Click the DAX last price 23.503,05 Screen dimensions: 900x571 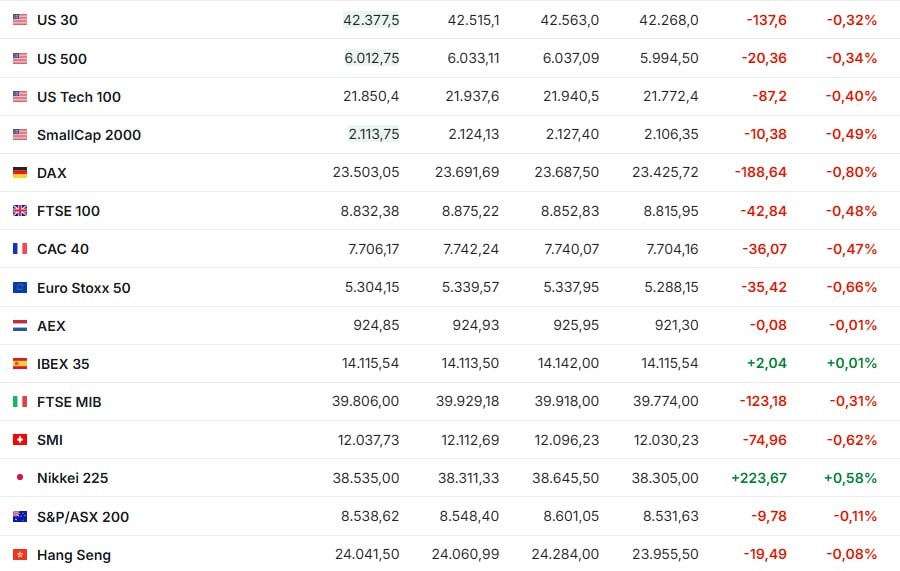[x=366, y=173]
